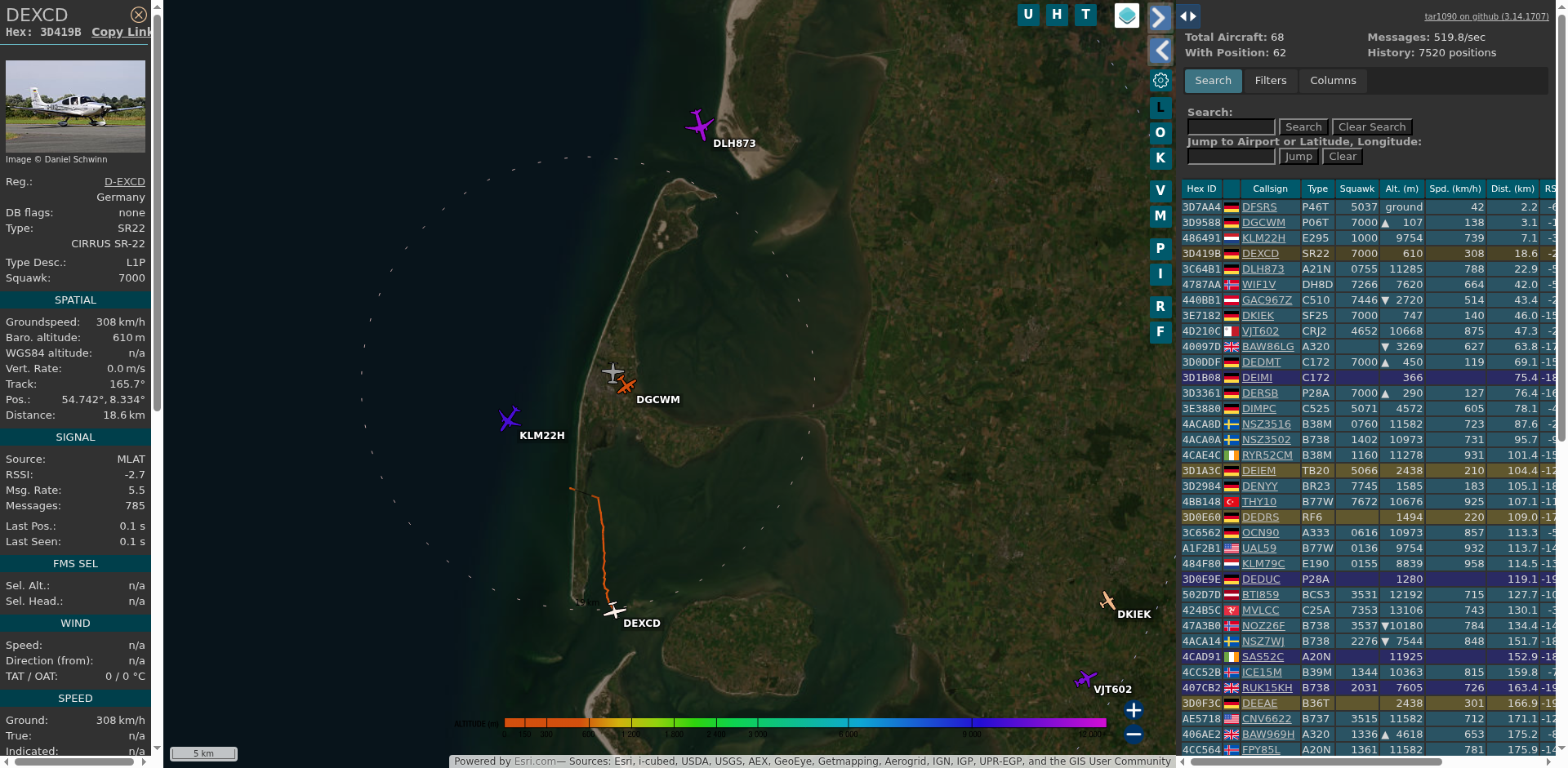1568x768 pixels.
Task: Select the KLM22H aircraft icon on map
Action: 510,419
